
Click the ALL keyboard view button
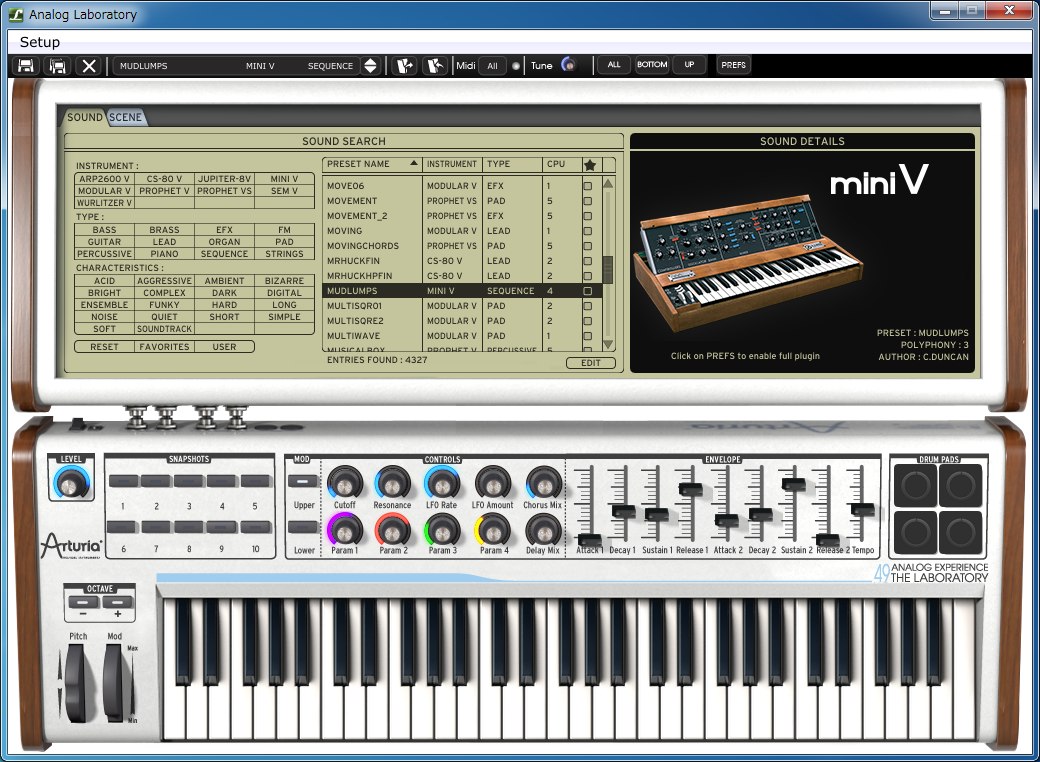coord(614,65)
